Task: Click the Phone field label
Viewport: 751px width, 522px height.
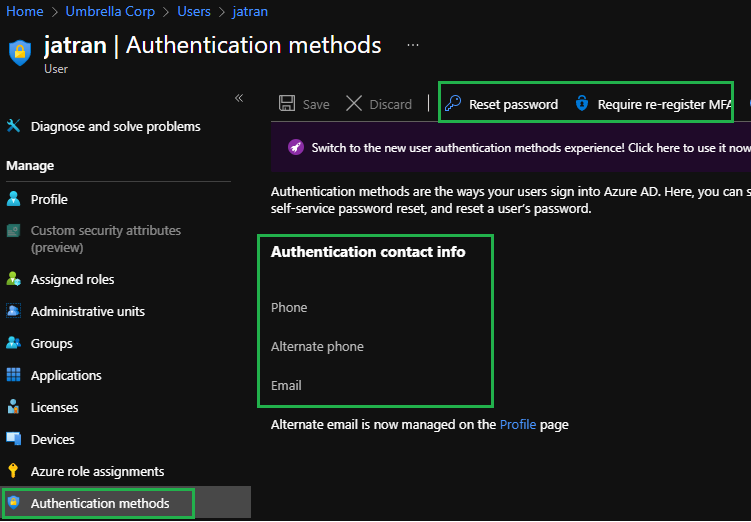Action: tap(289, 307)
